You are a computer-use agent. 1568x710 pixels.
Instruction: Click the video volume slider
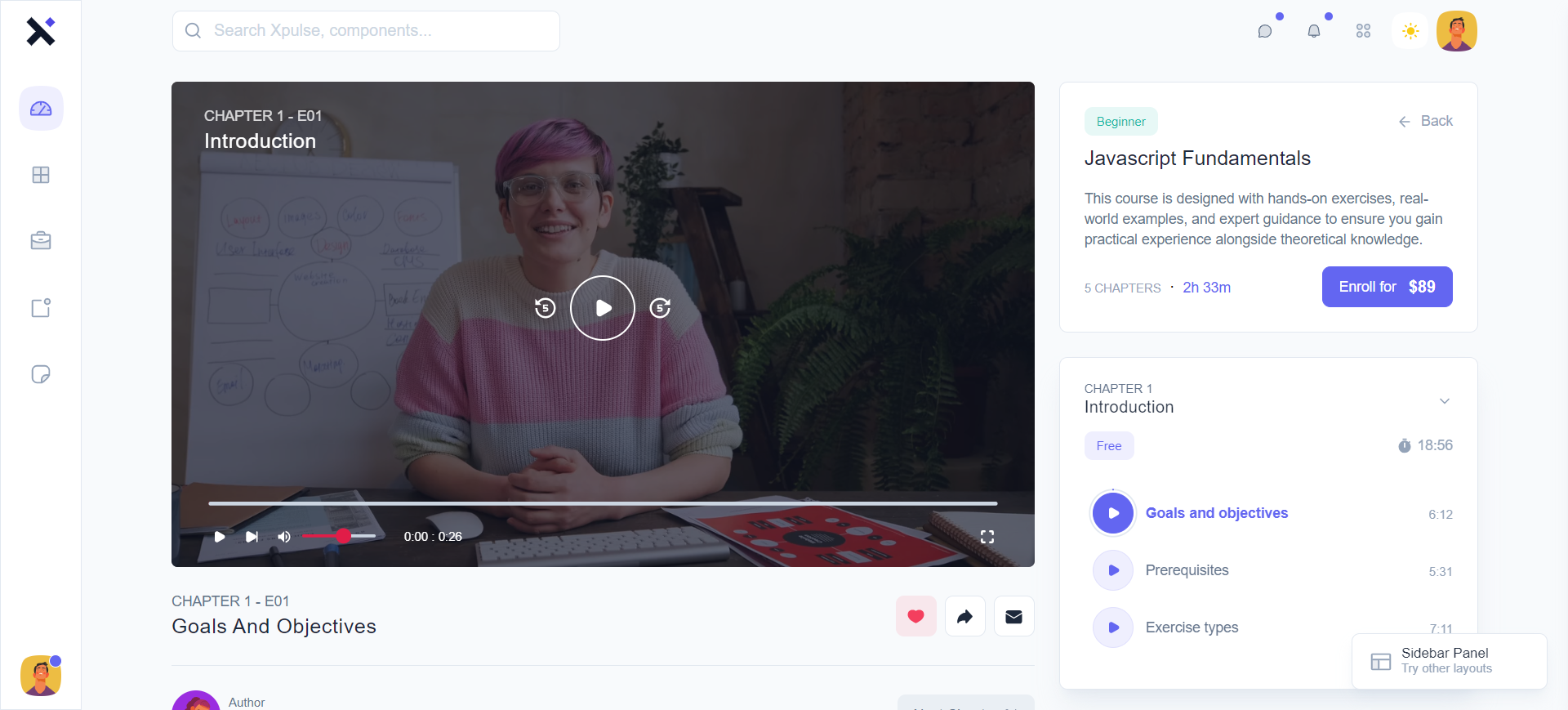coord(339,536)
